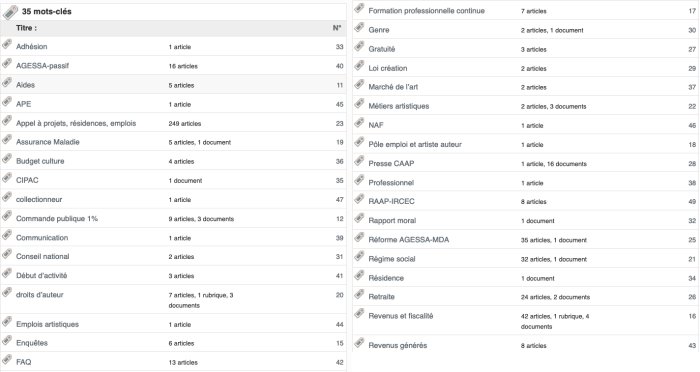Screen dimensions: 700x372
Task: Select the keyword icon beside CIPAC
Action: (x=7, y=178)
